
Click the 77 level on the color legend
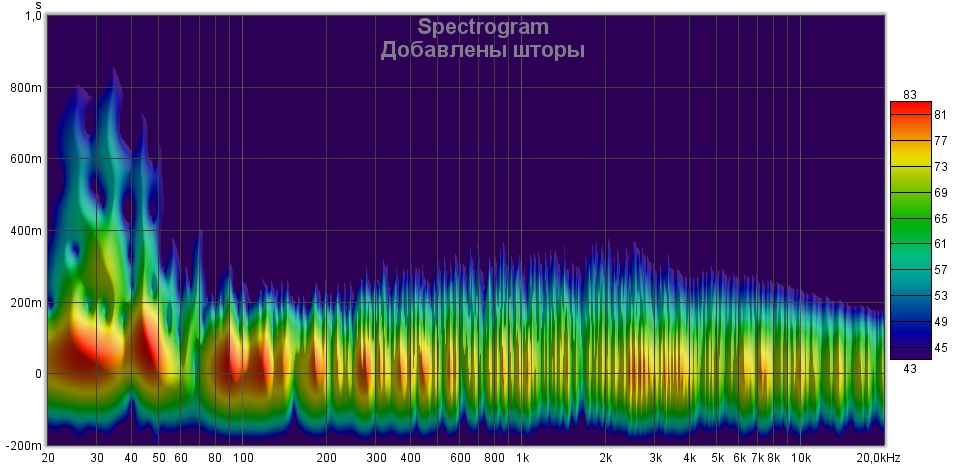940,141
